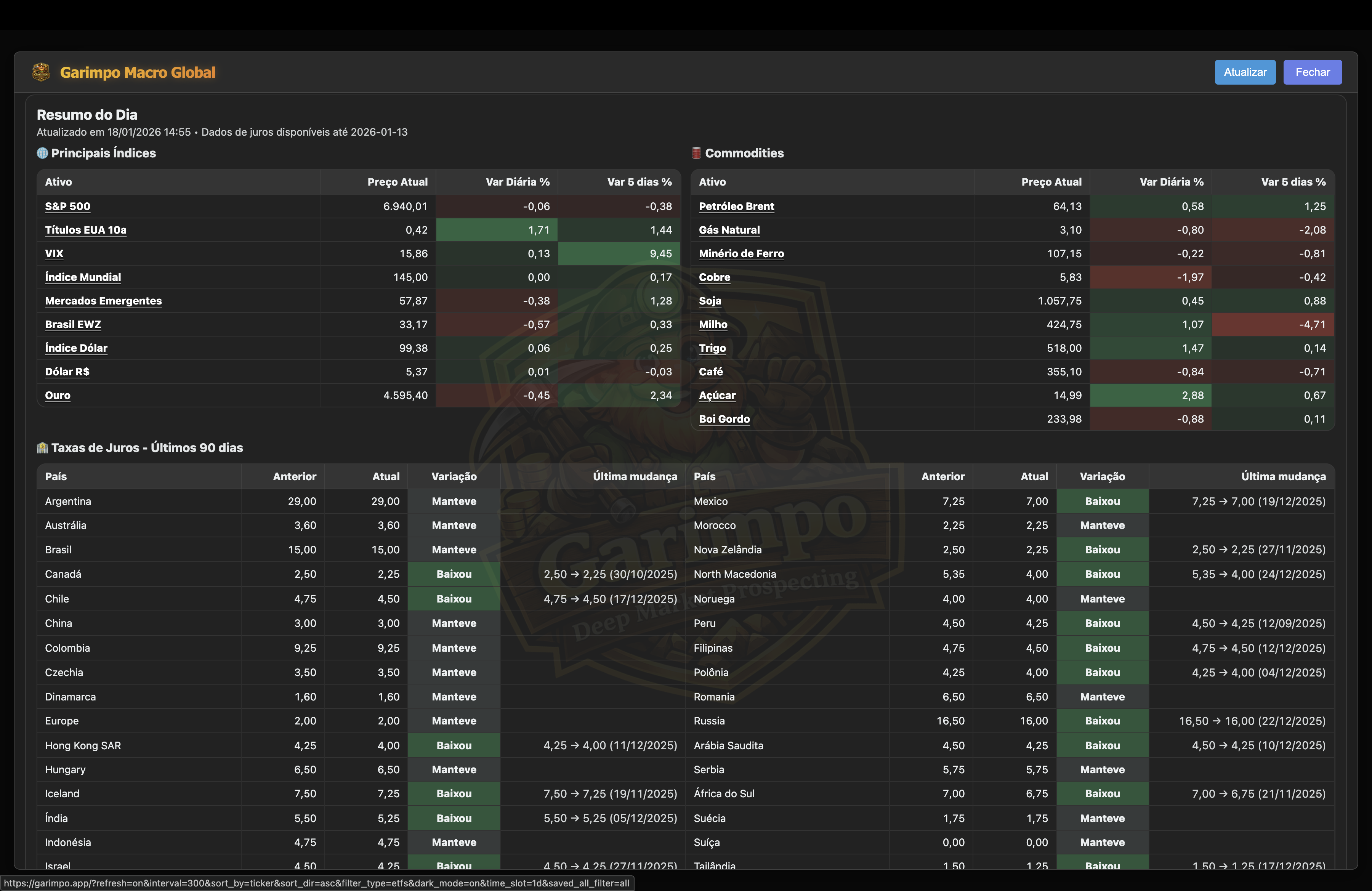Click the globe icon beside Principais Índices
1372x891 pixels.
click(x=42, y=153)
